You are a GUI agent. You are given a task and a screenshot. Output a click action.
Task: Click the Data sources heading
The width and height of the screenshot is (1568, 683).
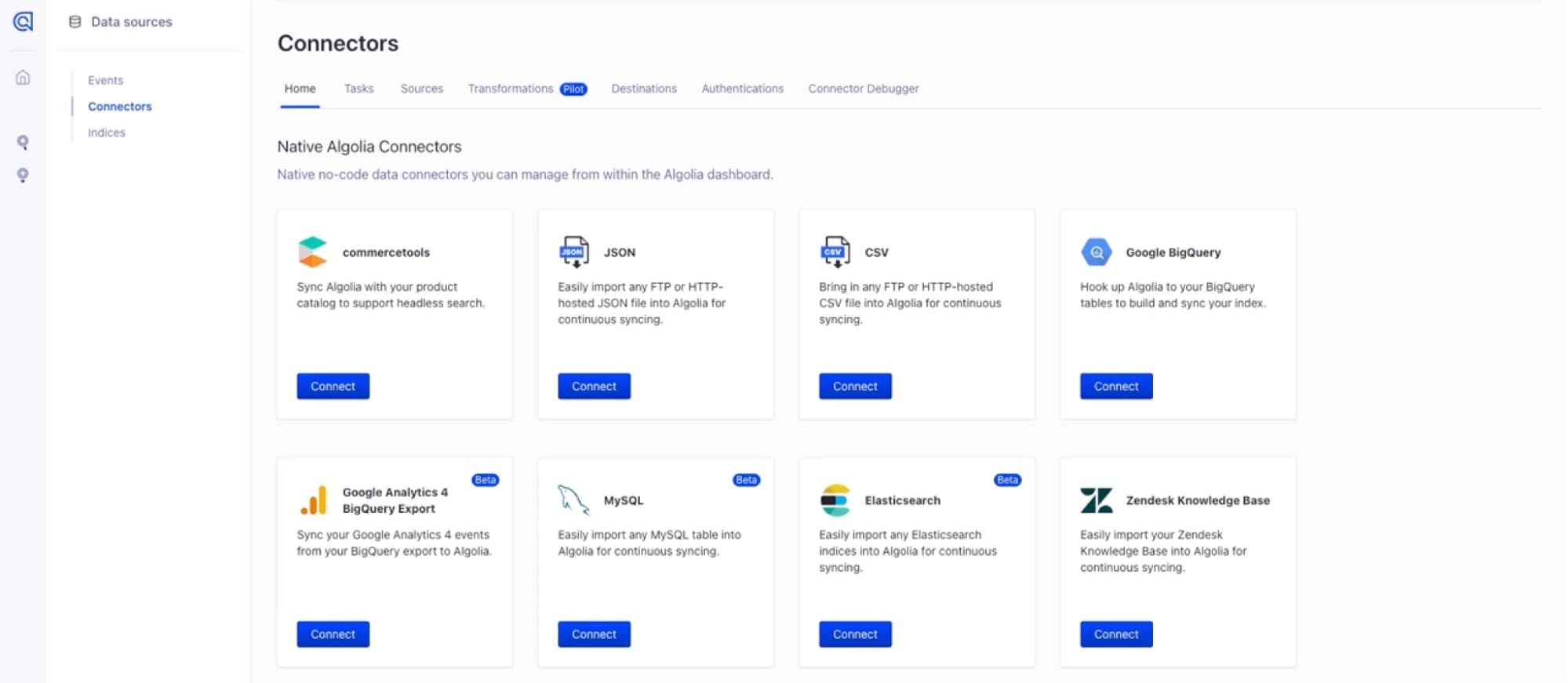[132, 22]
